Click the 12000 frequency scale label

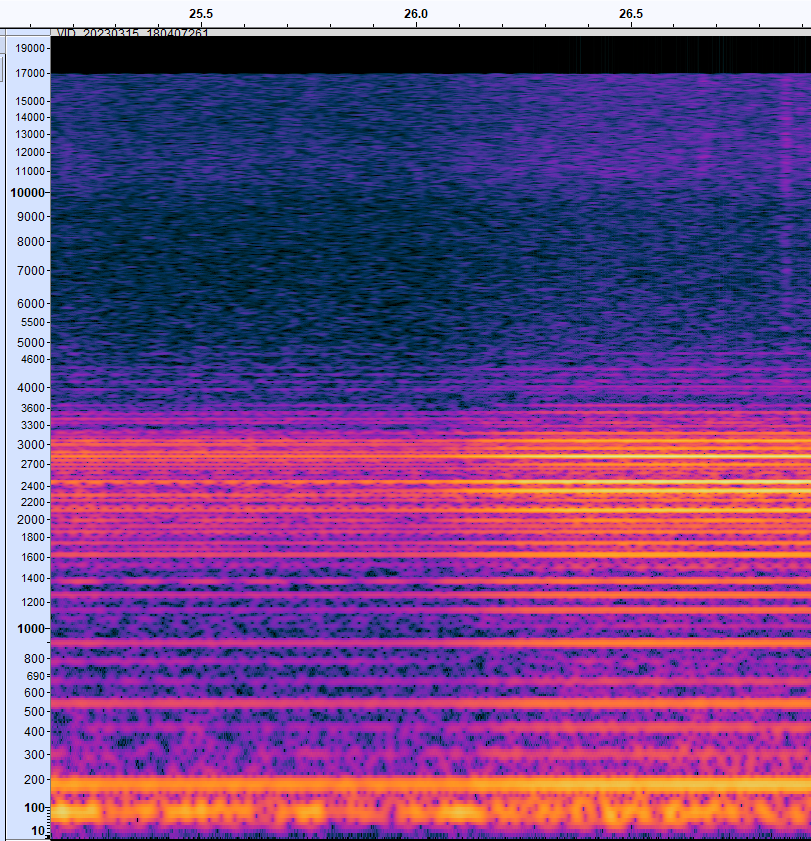point(30,152)
